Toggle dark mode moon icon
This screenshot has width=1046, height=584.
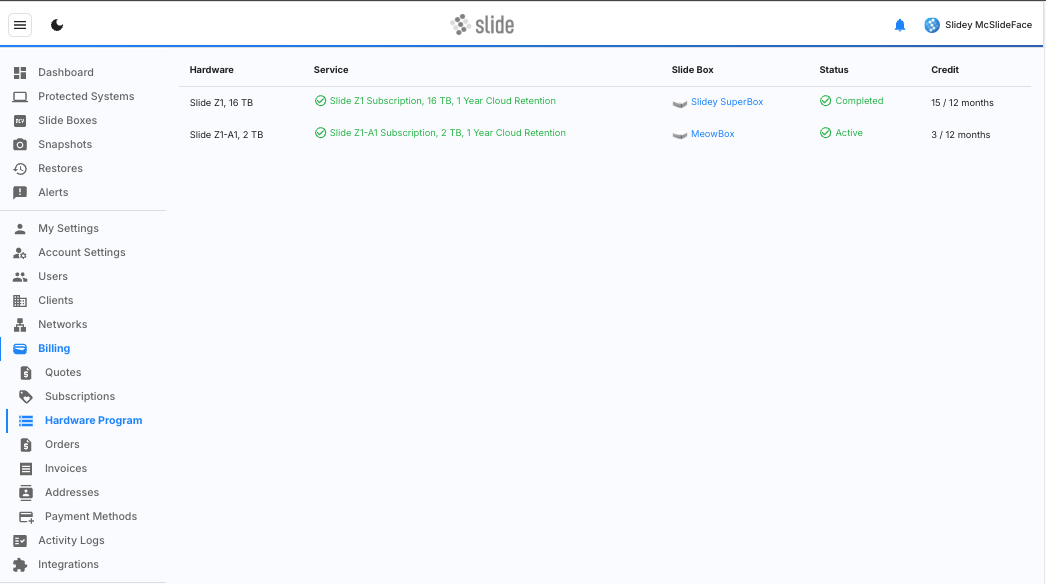[x=57, y=25]
